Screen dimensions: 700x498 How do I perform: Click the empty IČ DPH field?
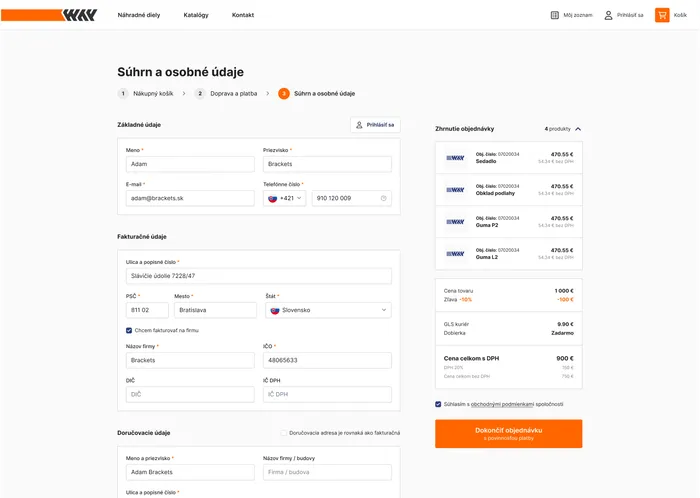point(327,394)
